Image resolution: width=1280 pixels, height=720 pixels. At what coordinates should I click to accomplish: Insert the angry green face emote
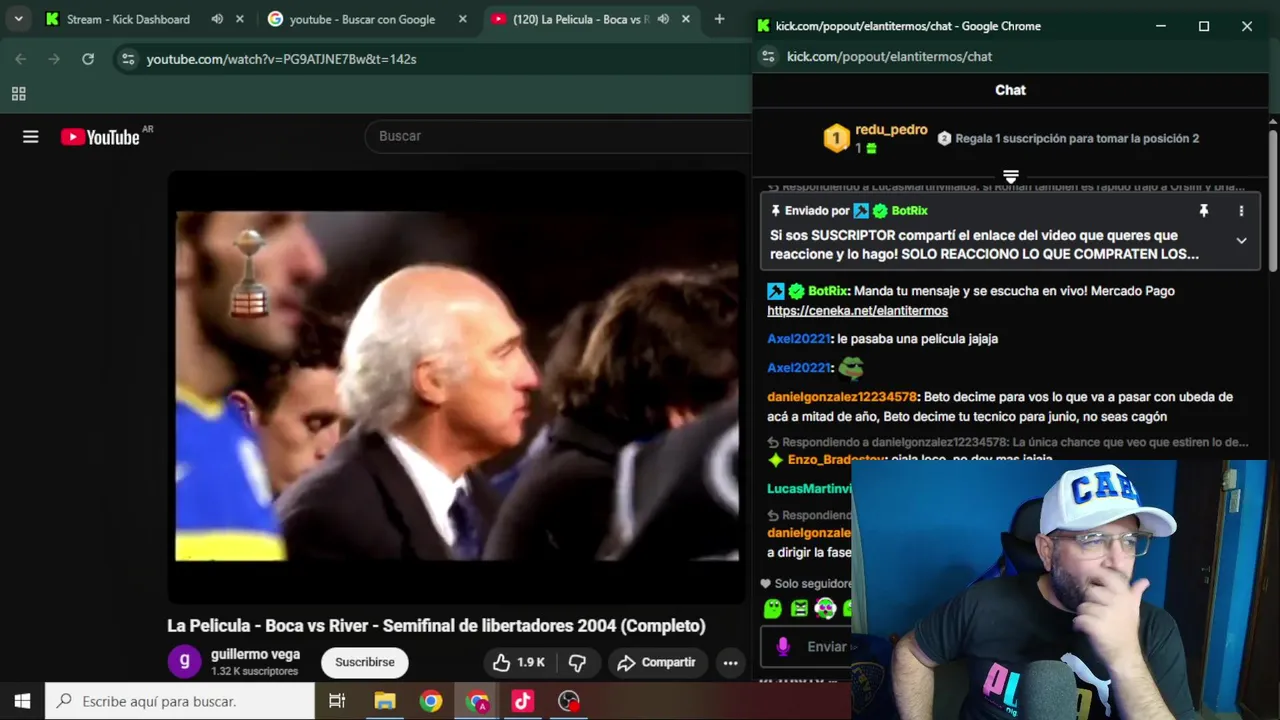click(799, 608)
